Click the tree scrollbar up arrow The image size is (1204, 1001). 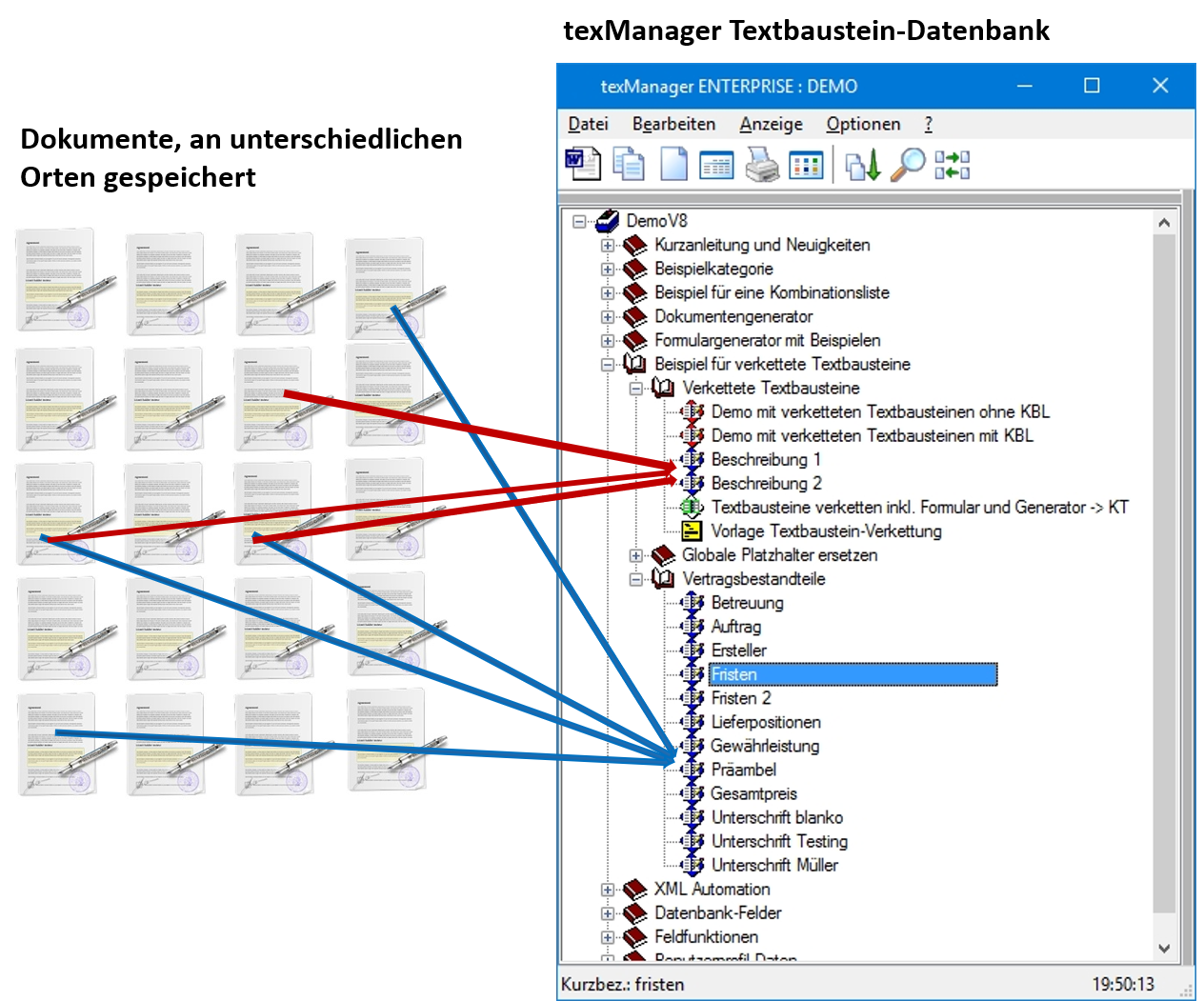tap(1164, 222)
